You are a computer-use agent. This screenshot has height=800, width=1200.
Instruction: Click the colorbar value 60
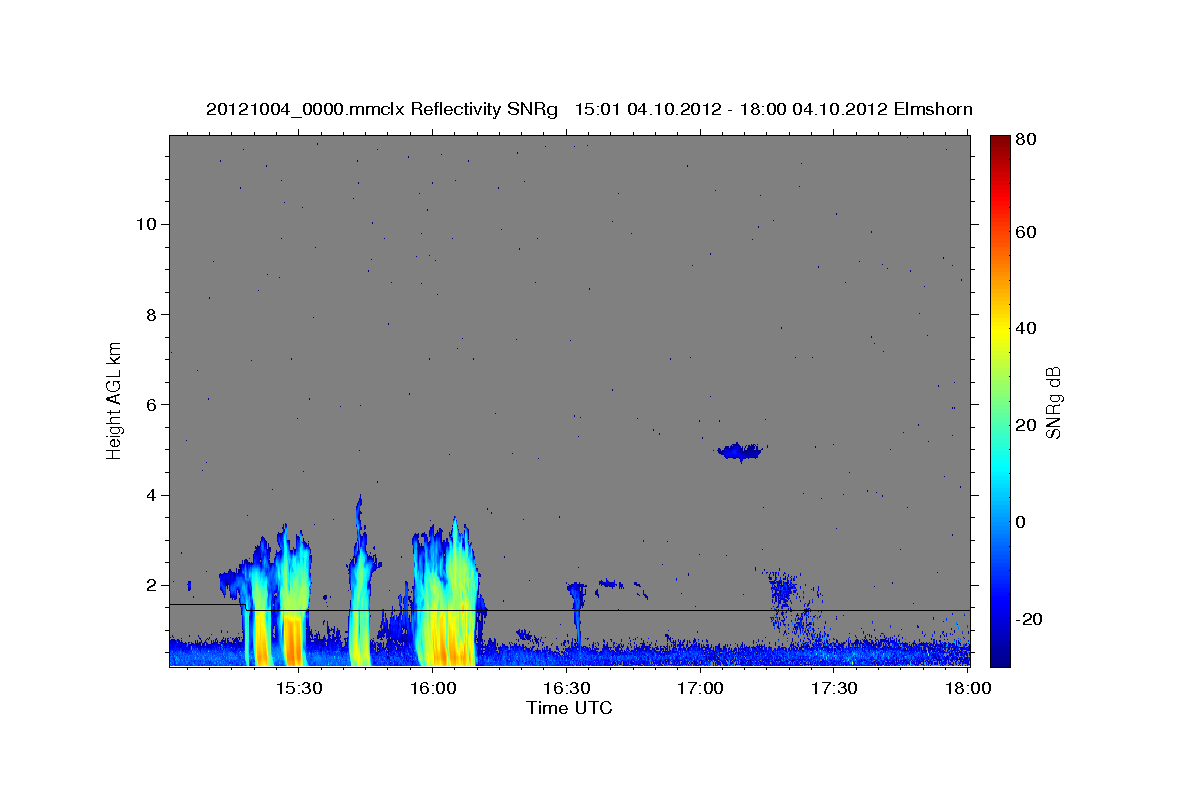[1024, 232]
